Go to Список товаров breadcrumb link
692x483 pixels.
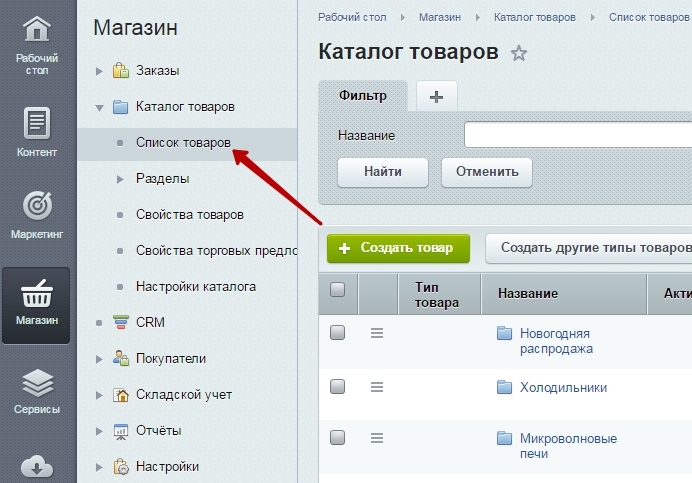coord(649,17)
